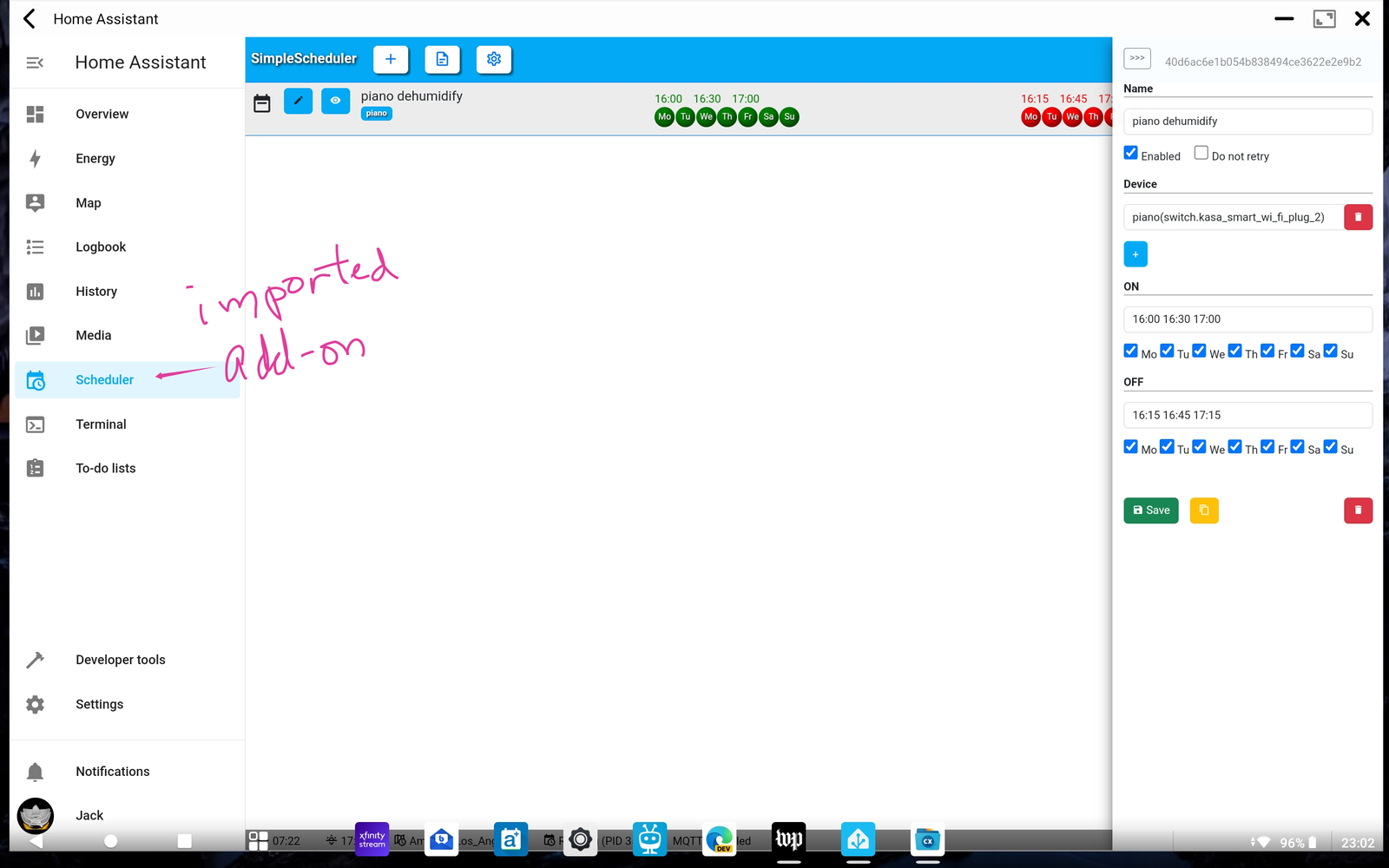The width and height of the screenshot is (1389, 868).
Task: Go to the Logbook page
Action: click(x=101, y=247)
